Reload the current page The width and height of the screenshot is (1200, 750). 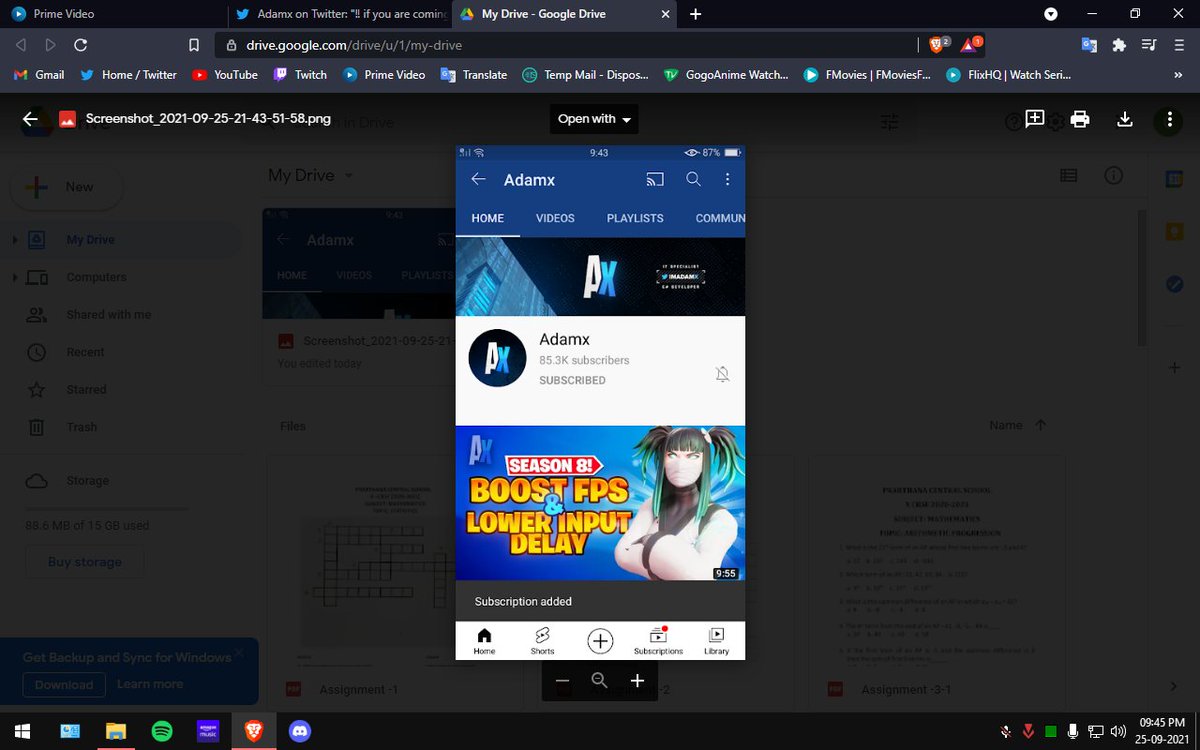click(x=81, y=45)
